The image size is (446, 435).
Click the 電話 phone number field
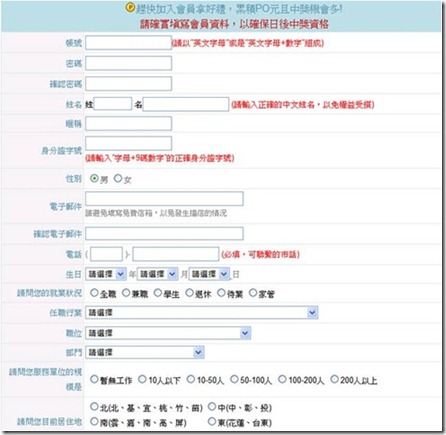click(x=176, y=254)
